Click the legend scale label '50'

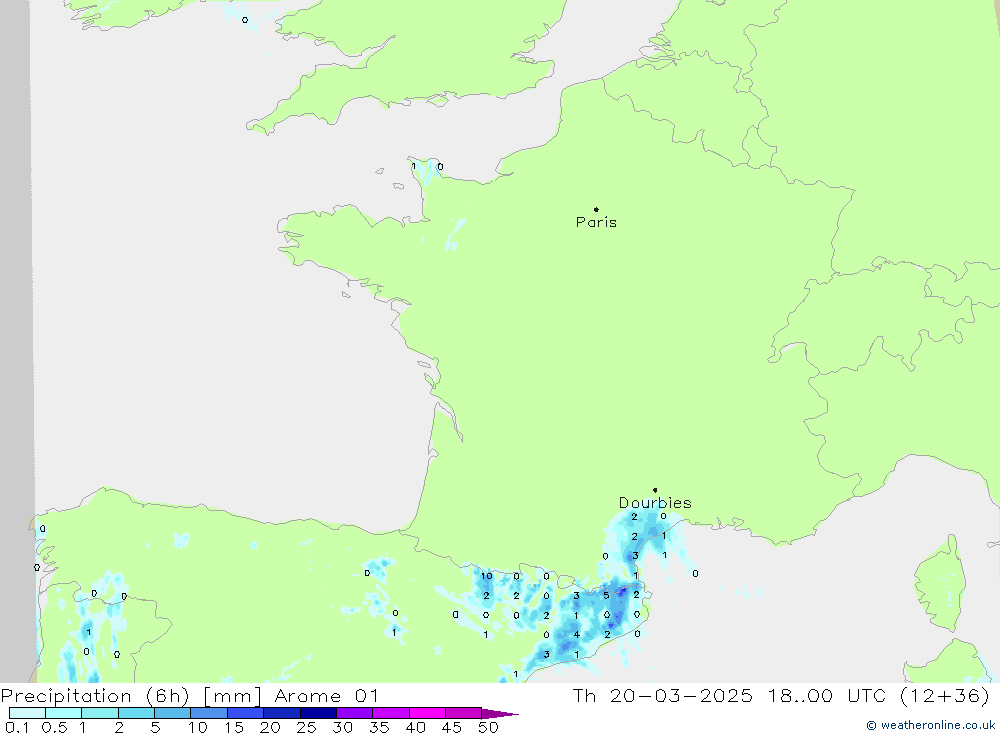[488, 727]
